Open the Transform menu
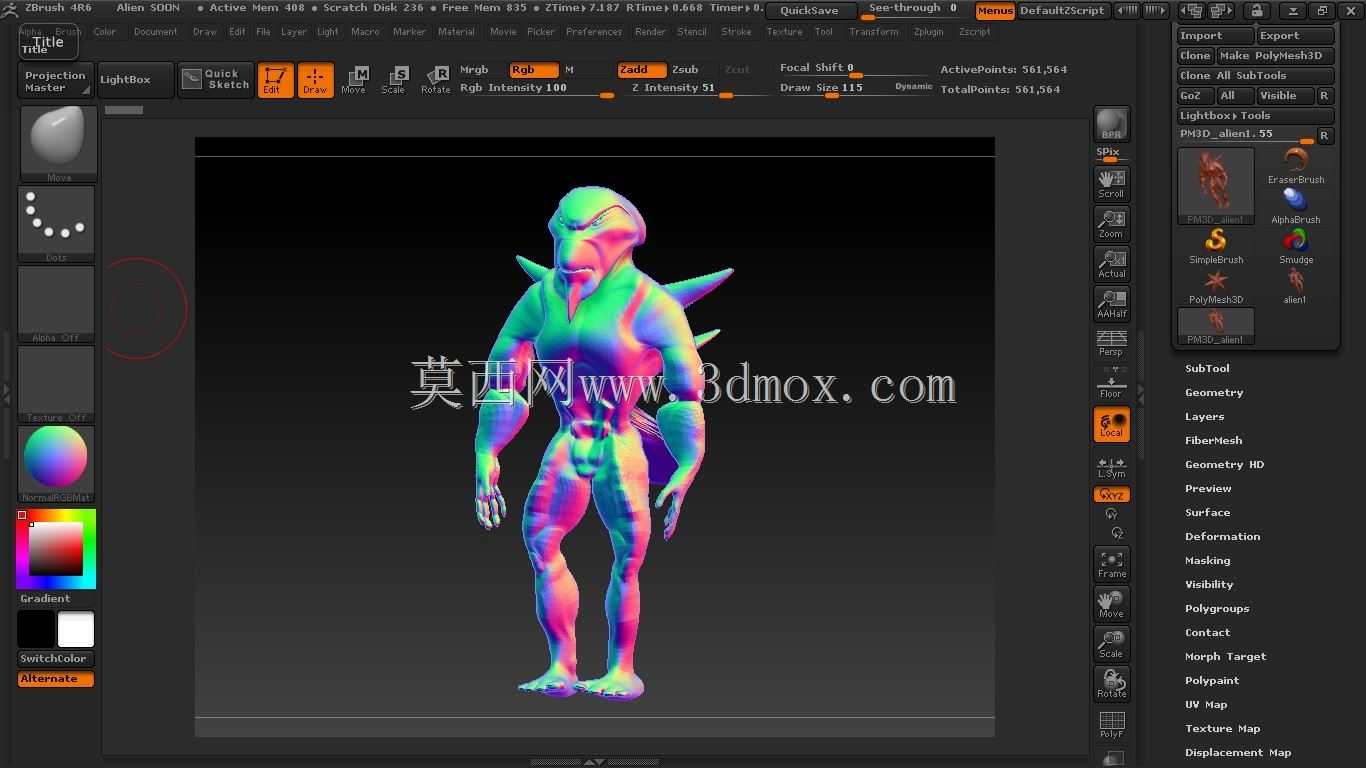 click(873, 32)
